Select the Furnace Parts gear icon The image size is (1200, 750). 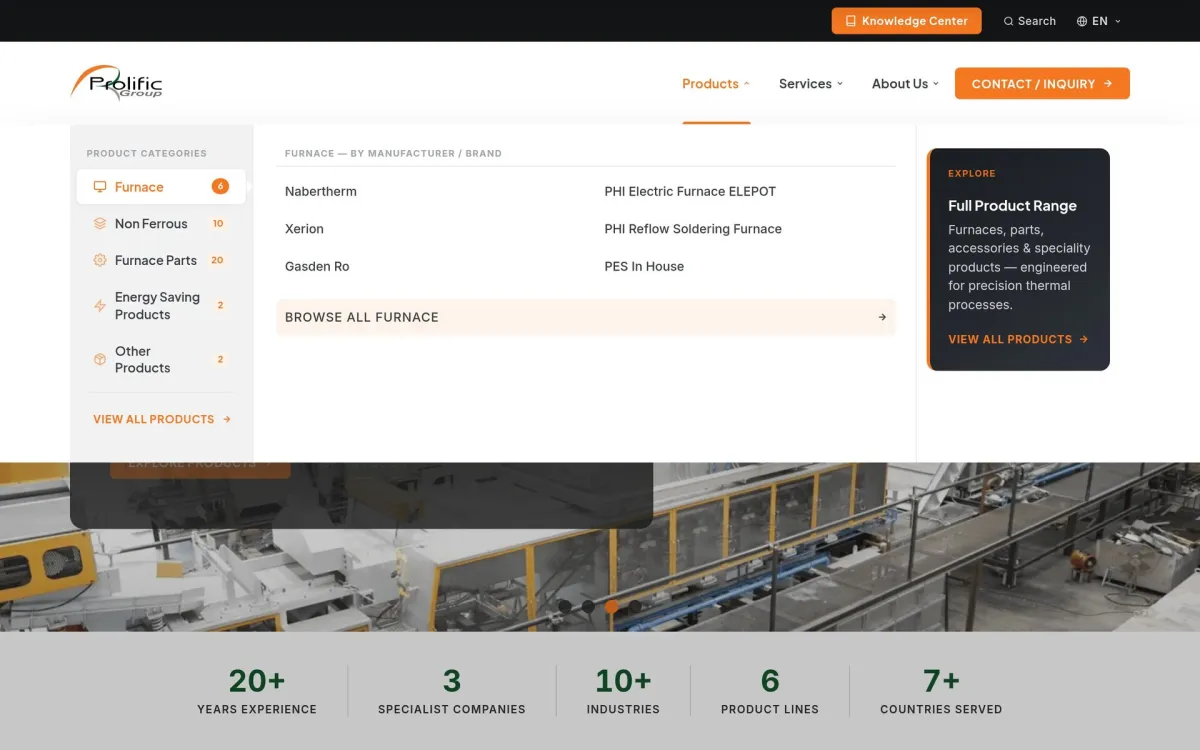pos(100,260)
